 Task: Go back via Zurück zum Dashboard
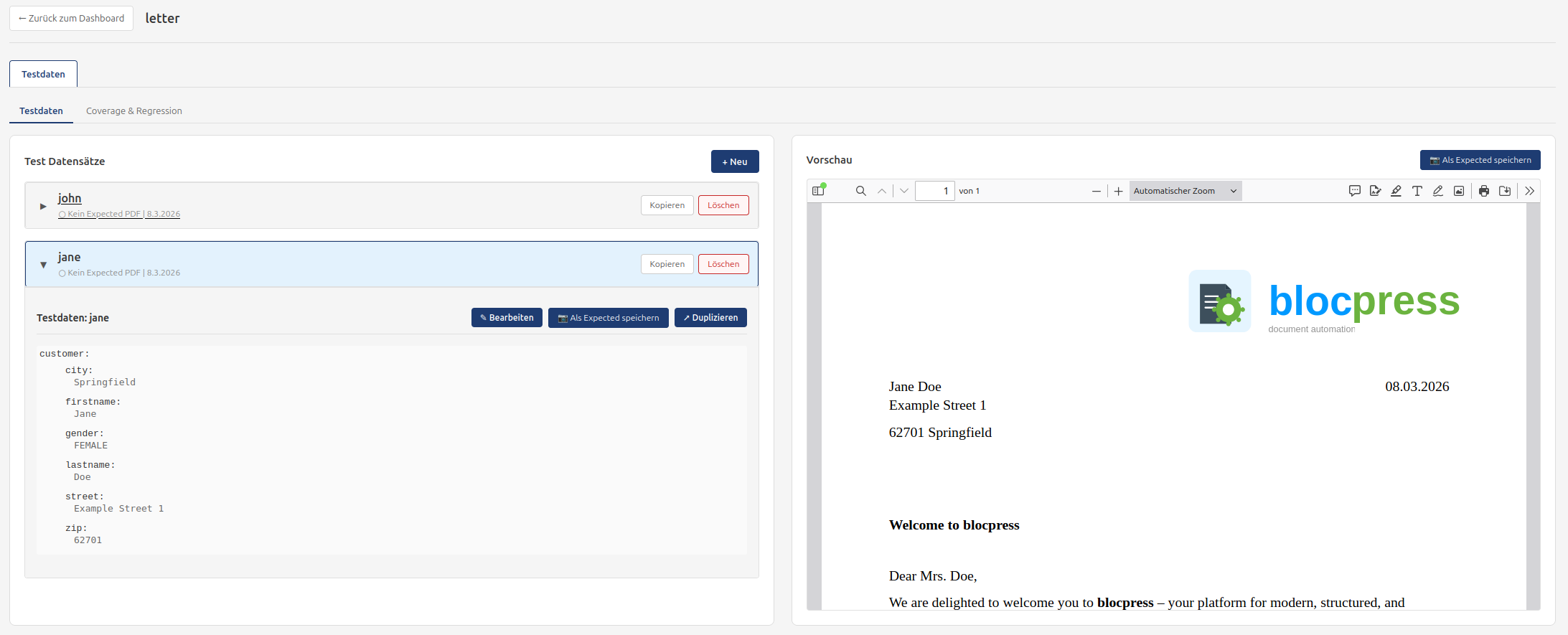[x=71, y=18]
